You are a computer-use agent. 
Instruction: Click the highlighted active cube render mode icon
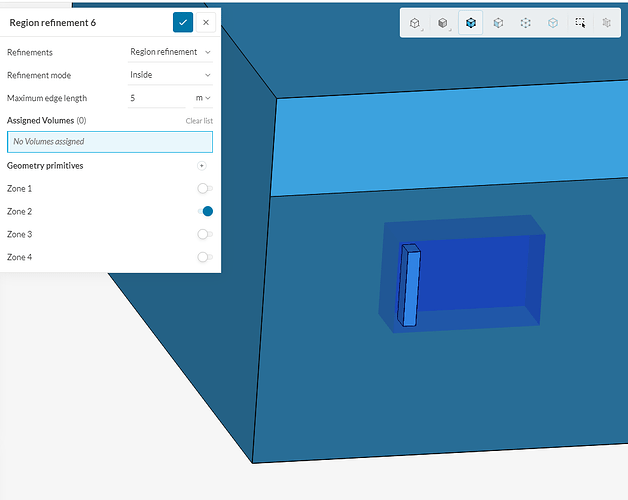tap(471, 23)
